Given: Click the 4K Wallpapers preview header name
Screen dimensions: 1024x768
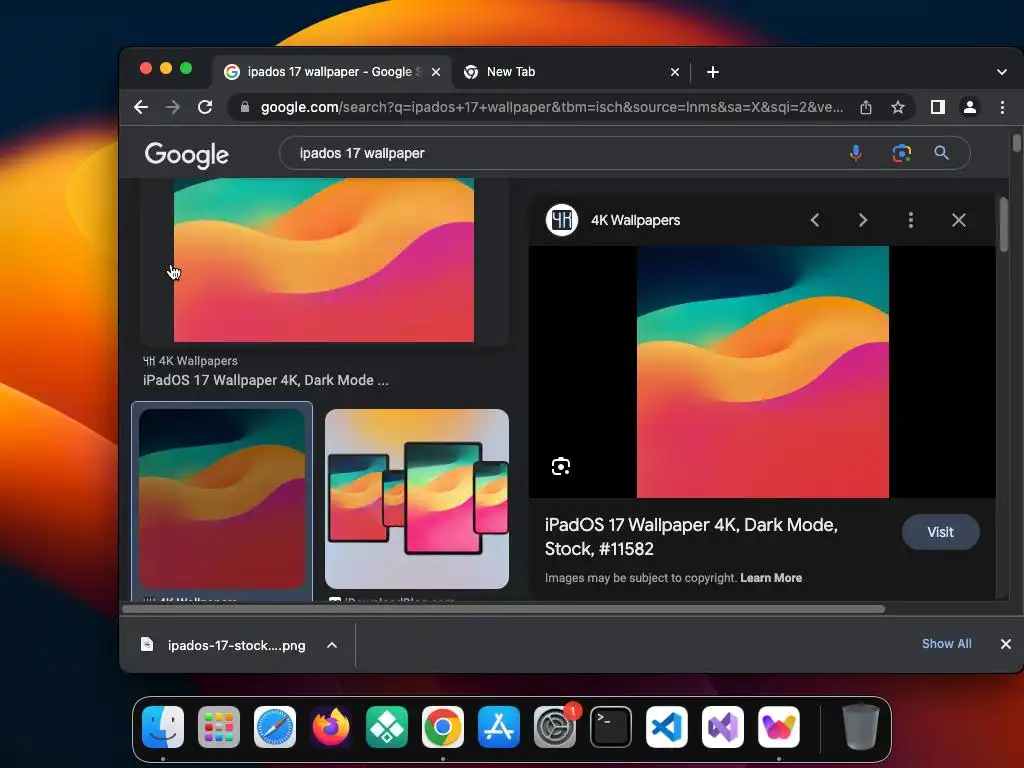Looking at the screenshot, I should click(635, 220).
